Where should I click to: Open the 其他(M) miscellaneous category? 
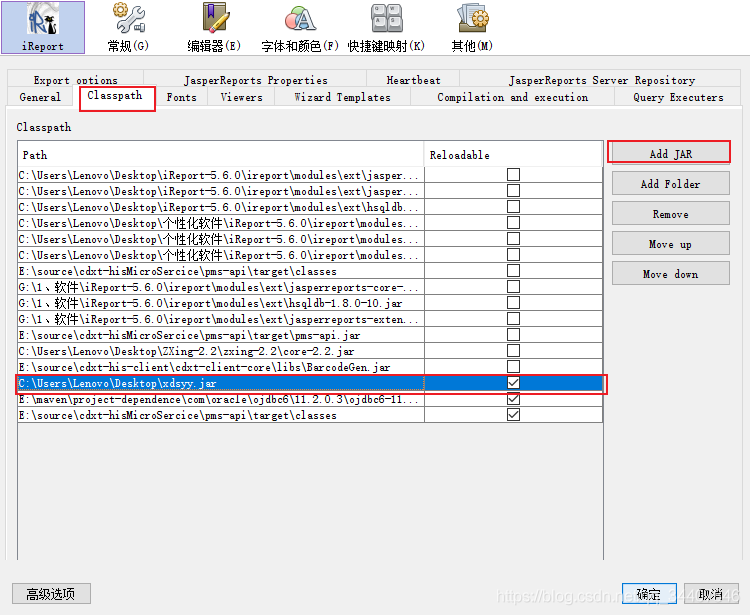point(472,27)
